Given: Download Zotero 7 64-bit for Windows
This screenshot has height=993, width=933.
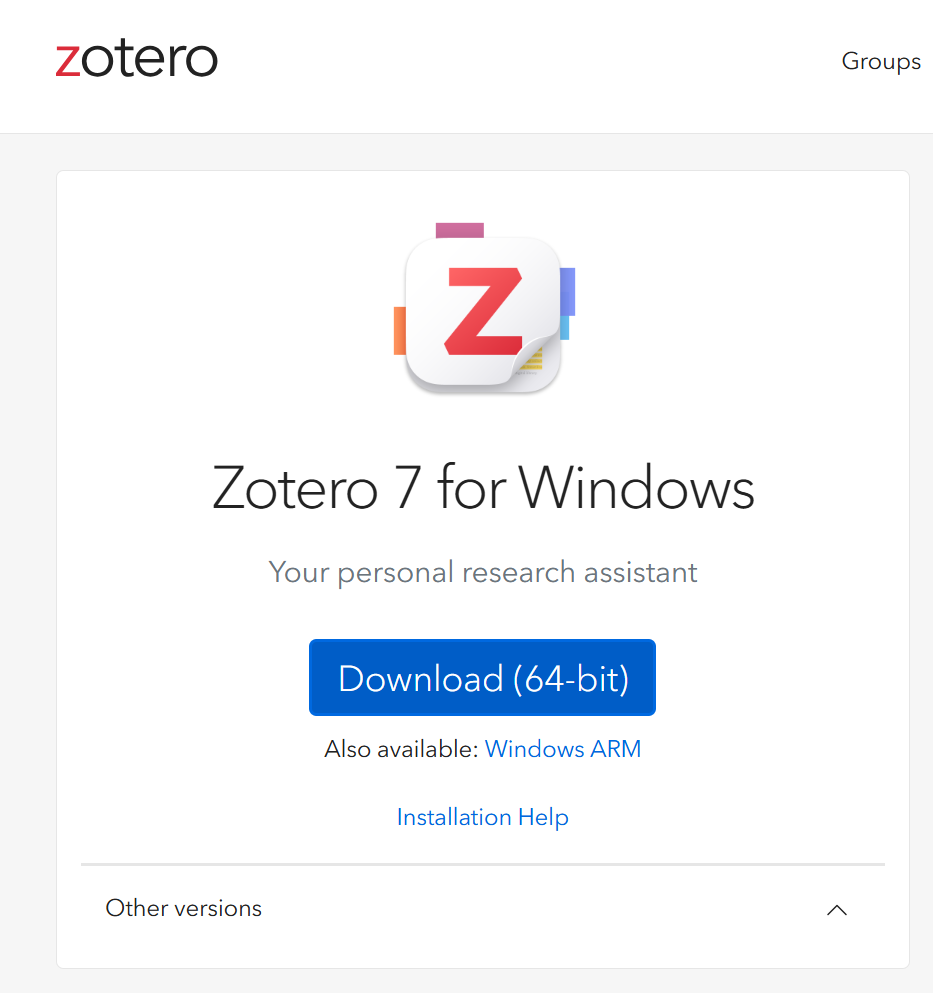Looking at the screenshot, I should [482, 677].
